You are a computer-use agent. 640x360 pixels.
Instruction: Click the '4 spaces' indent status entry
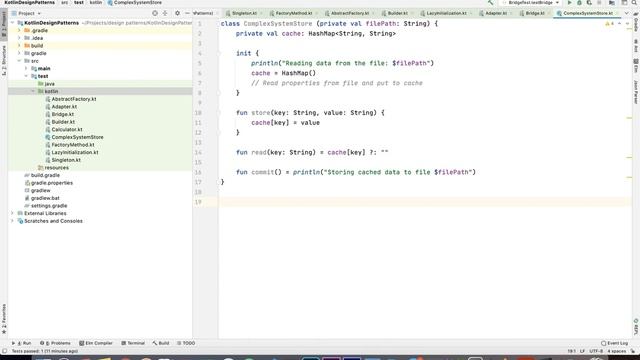pos(616,351)
